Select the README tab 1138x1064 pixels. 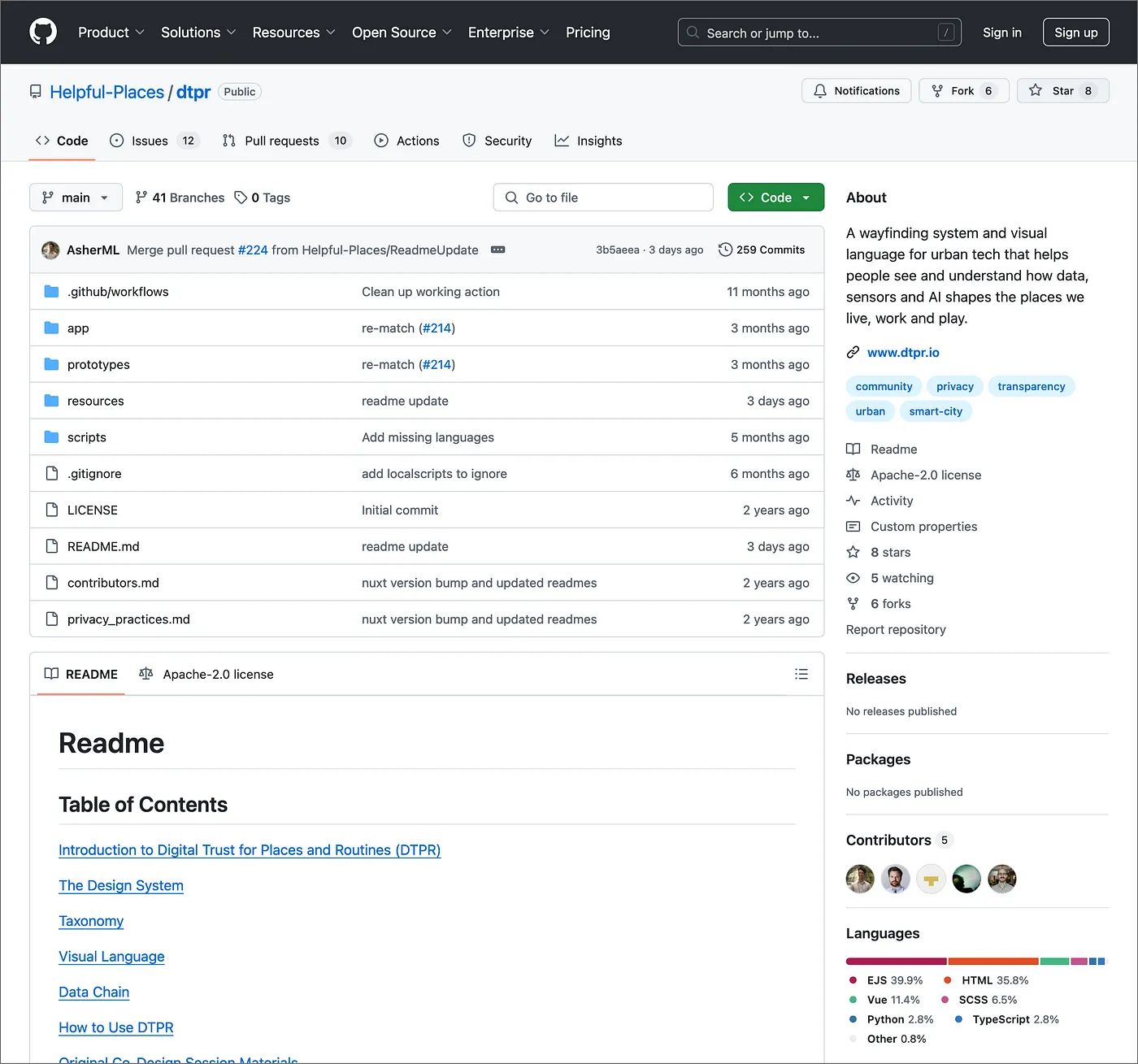[80, 674]
